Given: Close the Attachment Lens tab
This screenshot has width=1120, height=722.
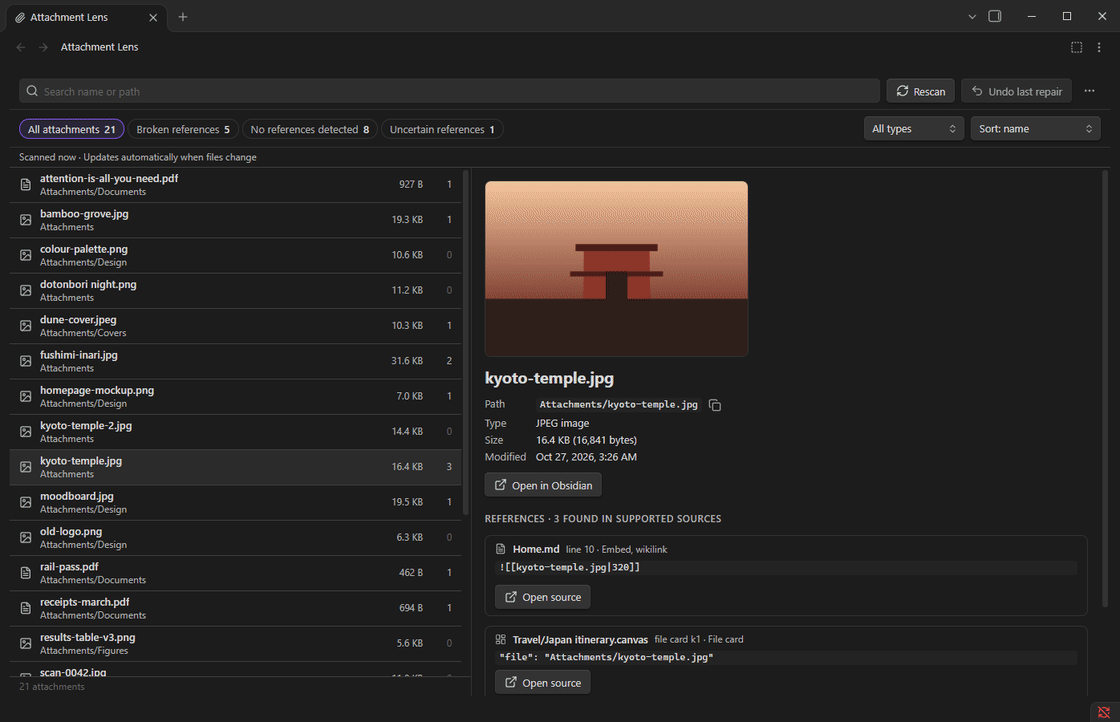Looking at the screenshot, I should [153, 17].
